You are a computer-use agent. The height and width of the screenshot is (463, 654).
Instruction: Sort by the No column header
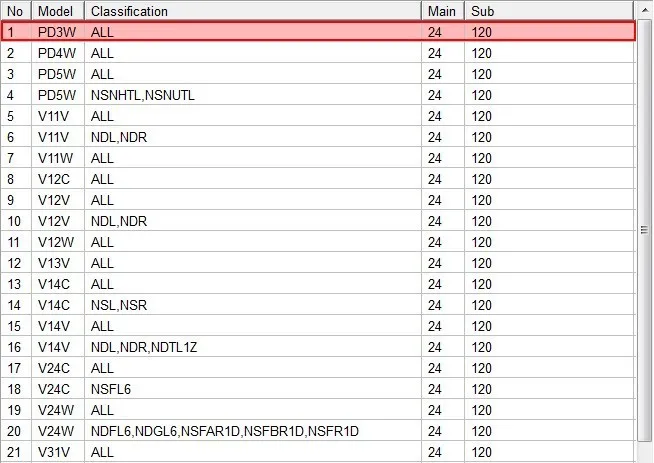[16, 11]
